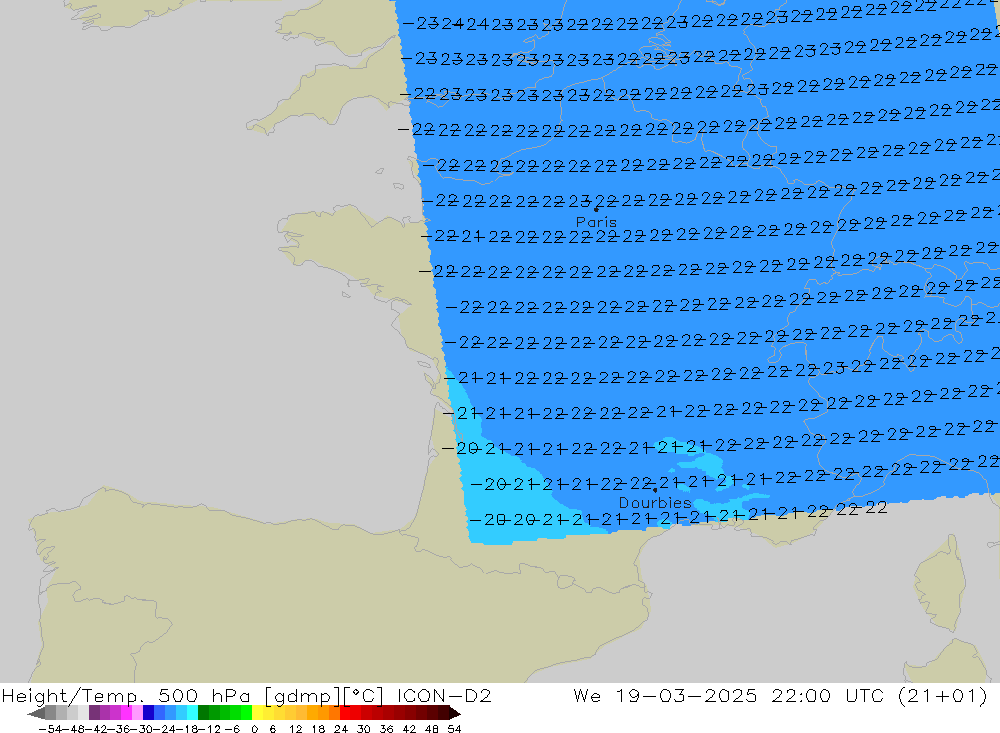Click the Dourbies location dot marker
The image size is (1000, 733).
pos(655,490)
